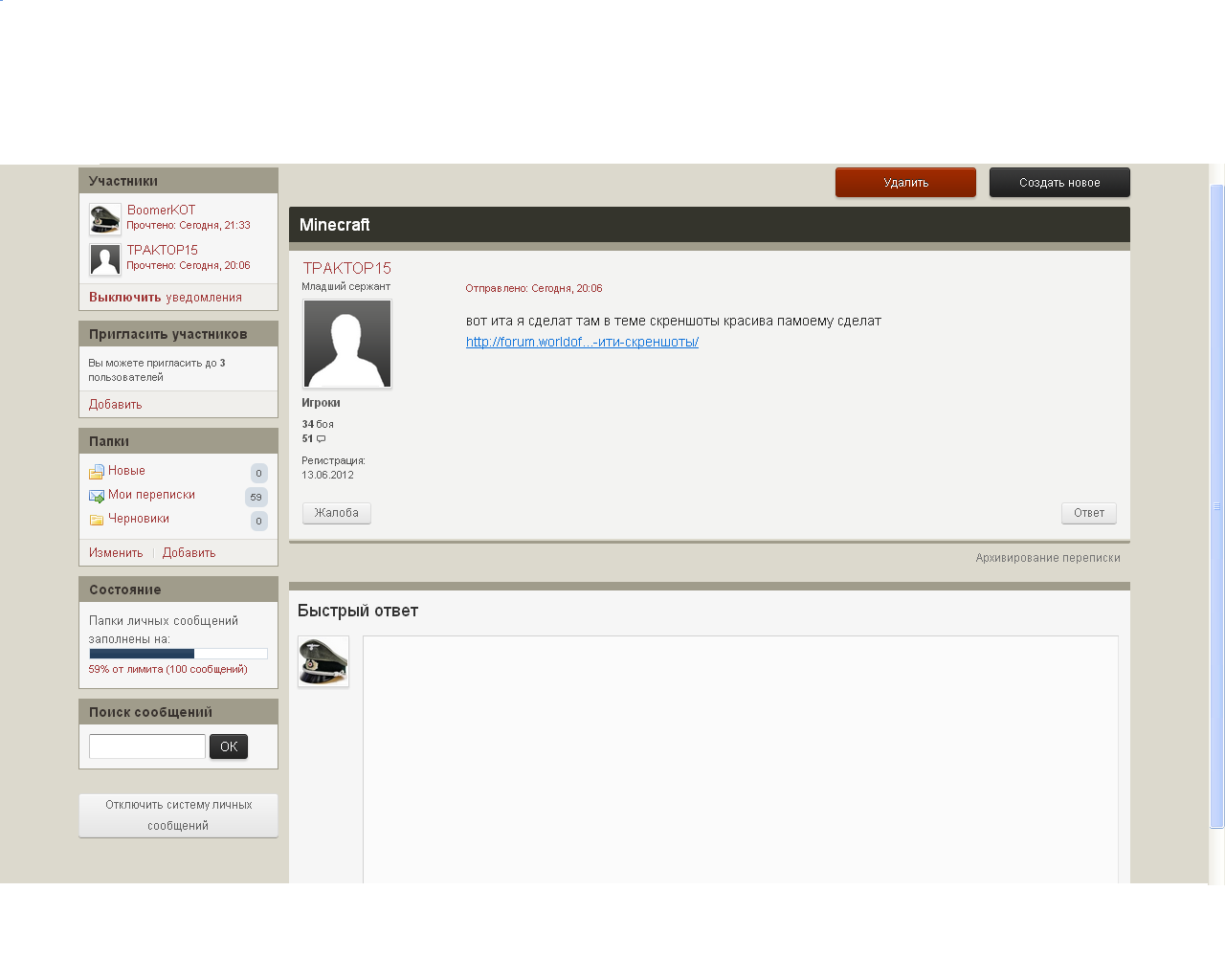Click Выключить уведомления link
This screenshot has height=980, width=1225.
pos(166,297)
